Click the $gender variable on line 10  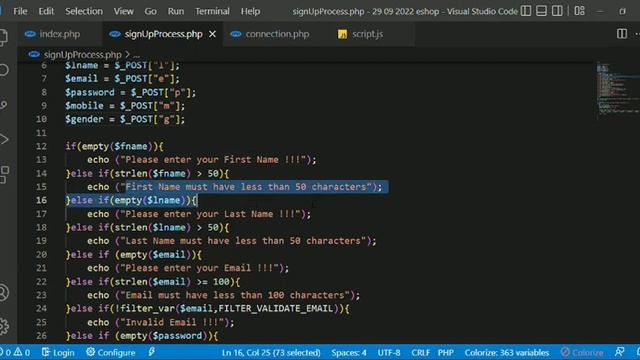[84, 119]
